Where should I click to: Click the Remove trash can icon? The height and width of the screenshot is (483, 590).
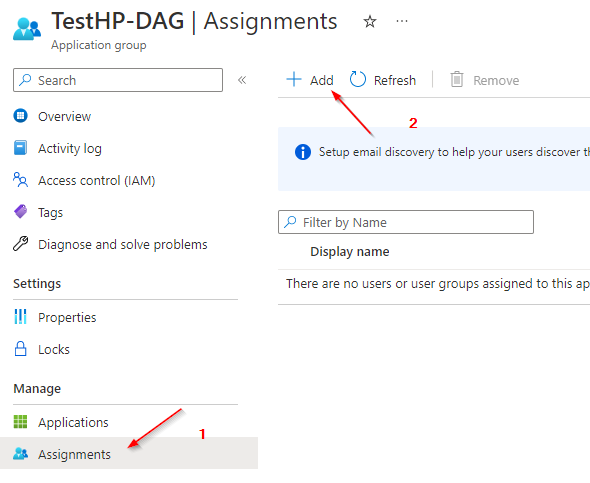coord(457,79)
